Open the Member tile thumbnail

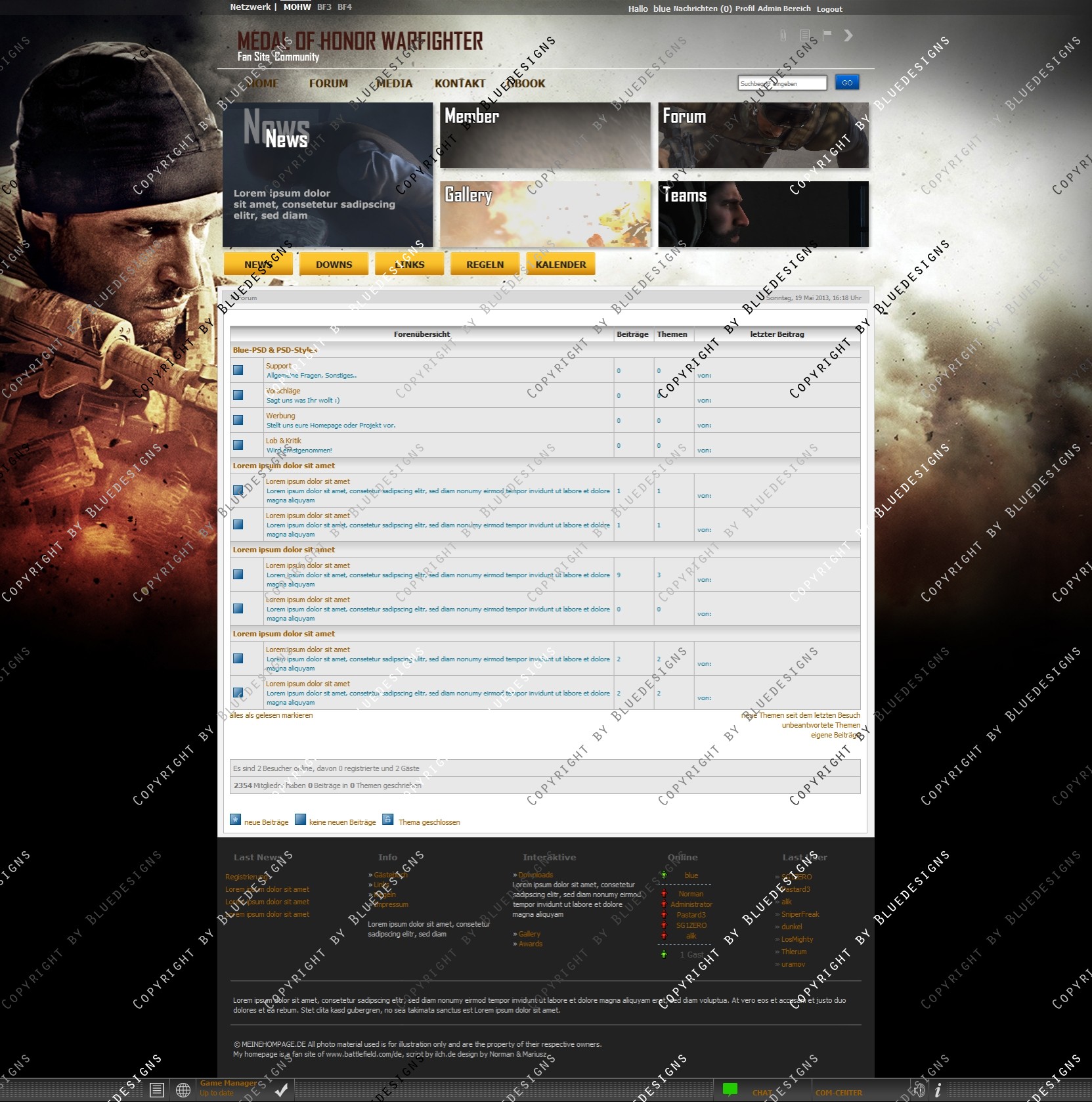pyautogui.click(x=545, y=135)
